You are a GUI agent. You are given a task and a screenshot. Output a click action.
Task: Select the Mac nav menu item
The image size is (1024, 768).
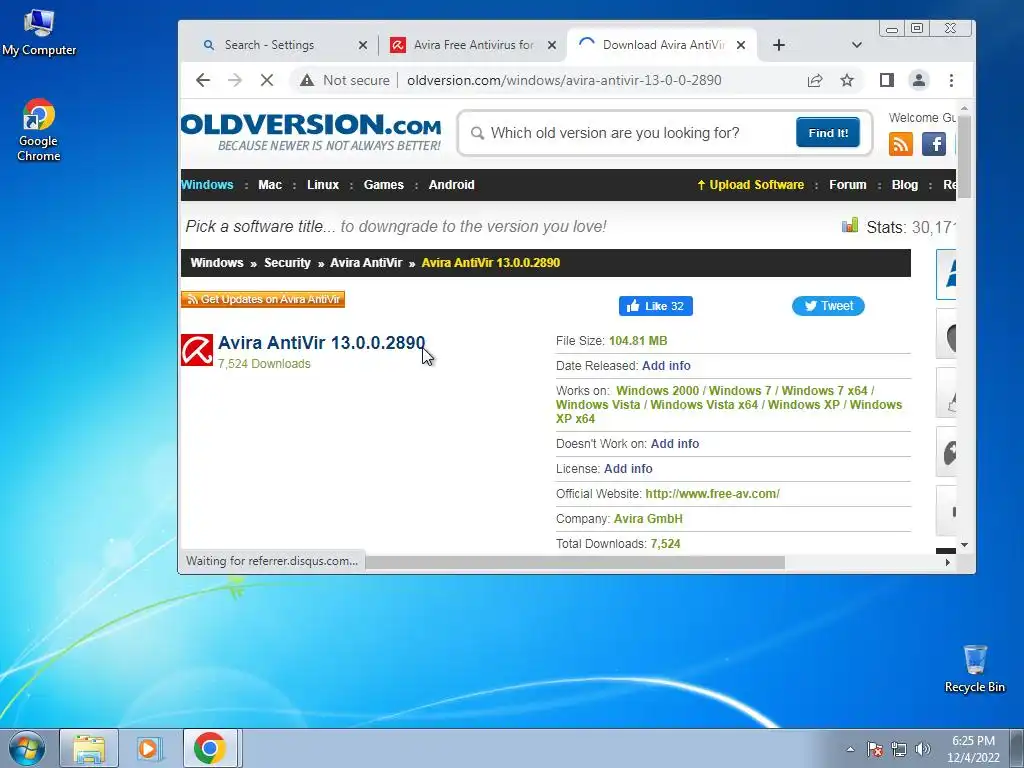(270, 185)
